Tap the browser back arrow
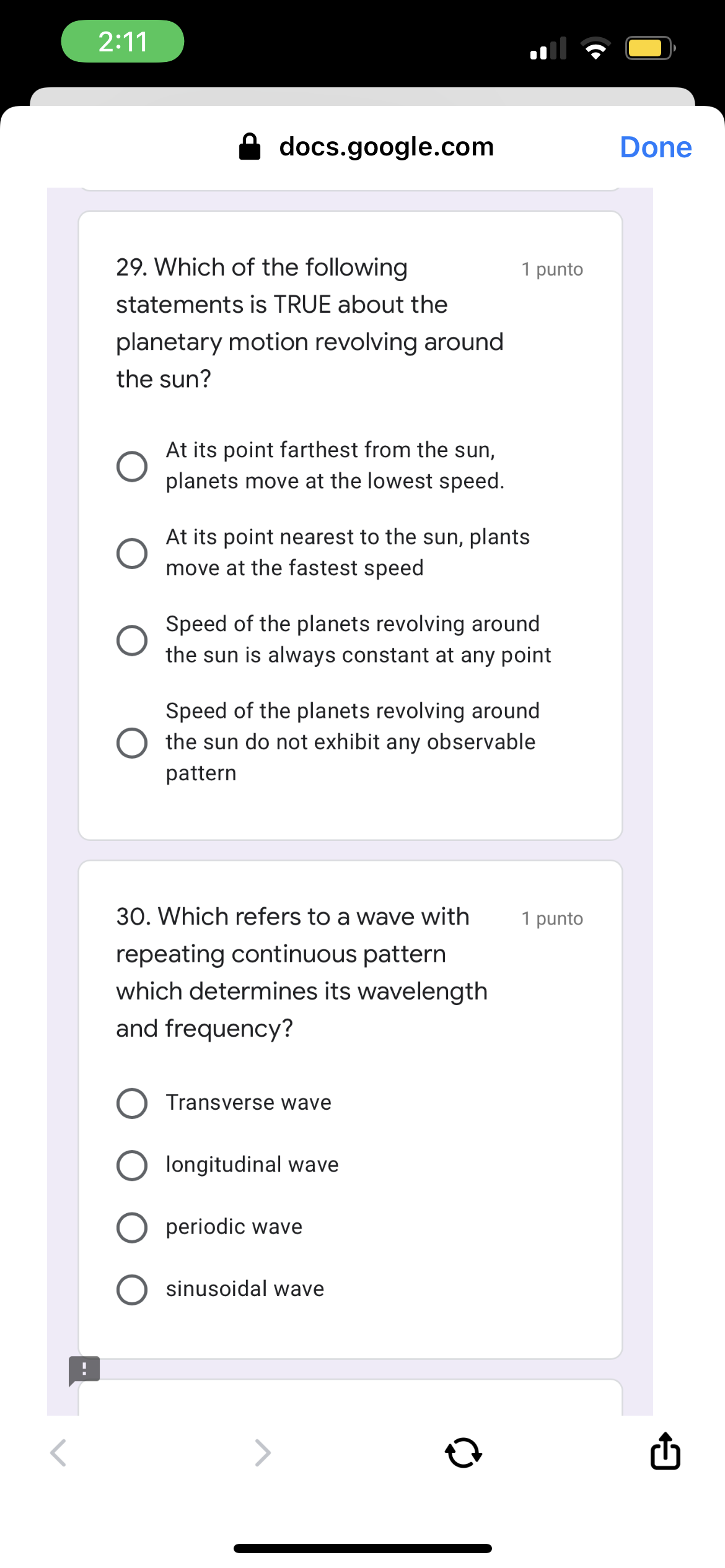 click(x=58, y=1453)
